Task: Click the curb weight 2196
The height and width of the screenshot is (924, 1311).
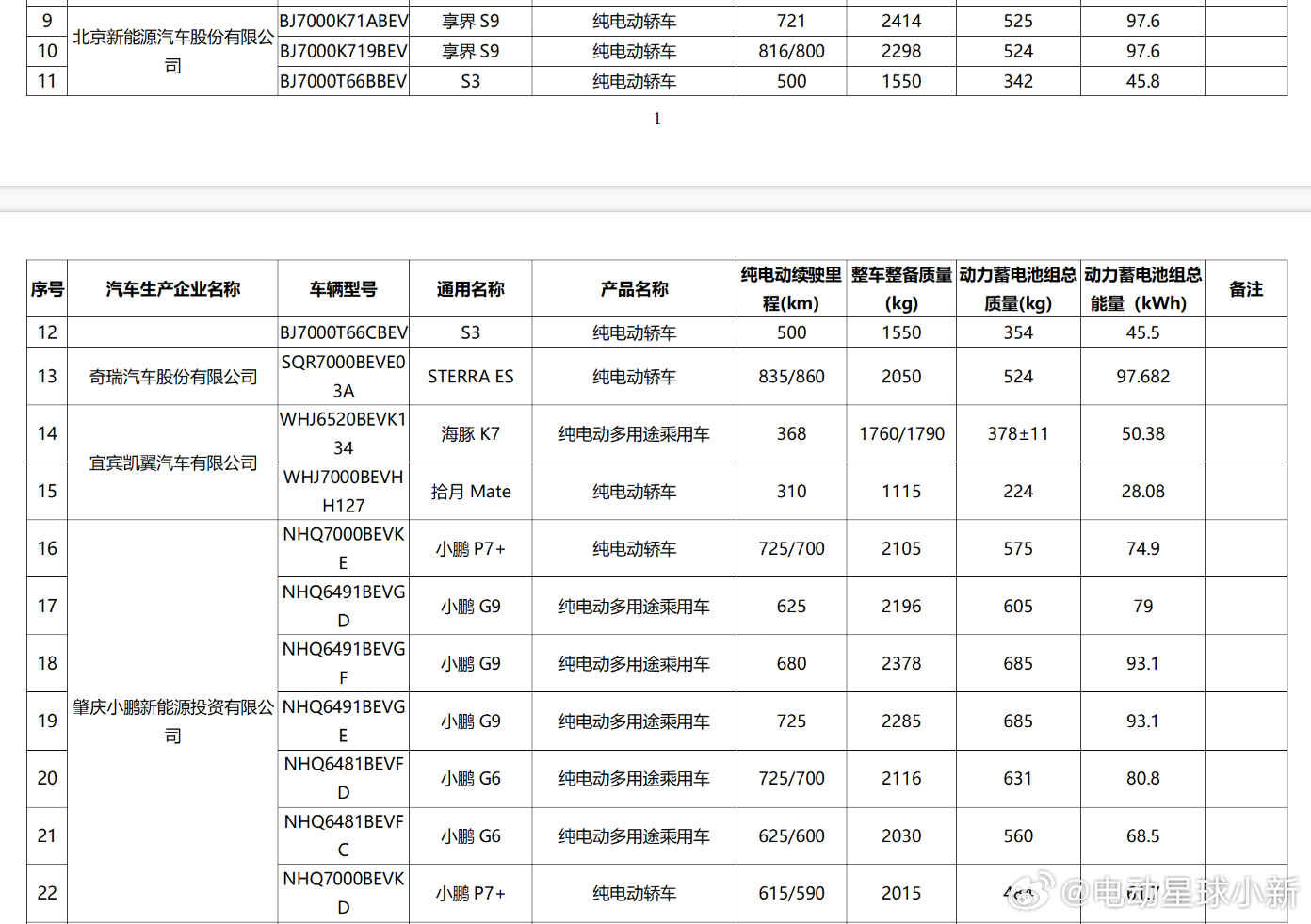Action: [901, 606]
